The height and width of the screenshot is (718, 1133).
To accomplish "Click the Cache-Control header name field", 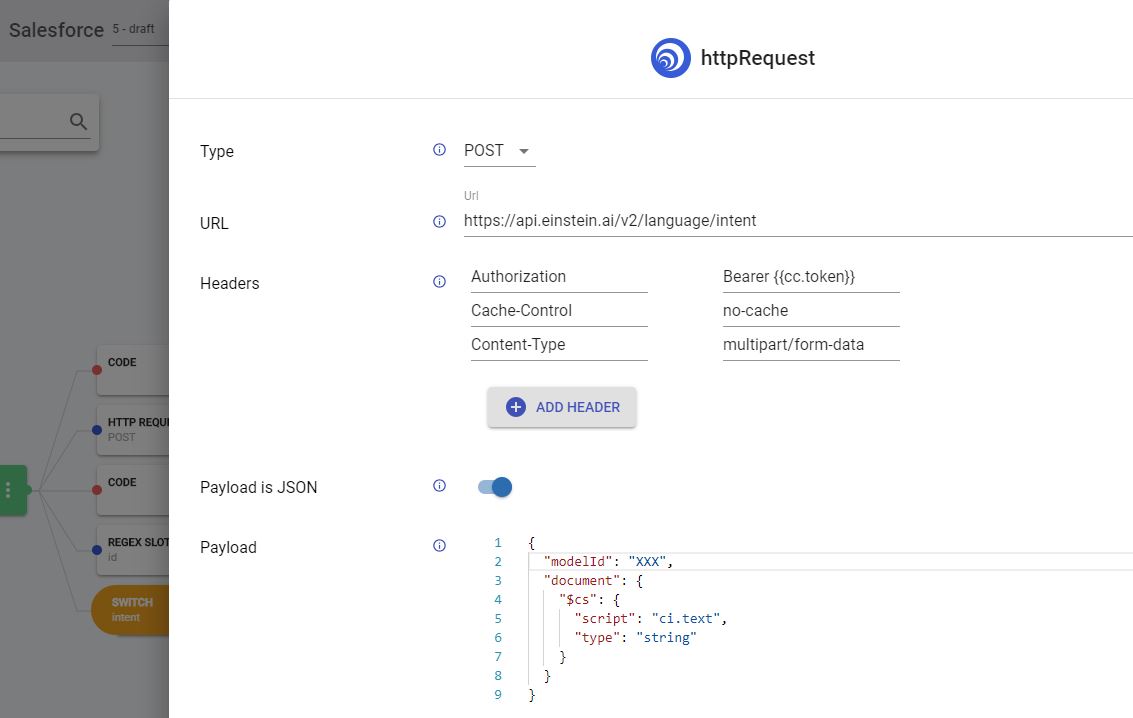I will coord(559,311).
